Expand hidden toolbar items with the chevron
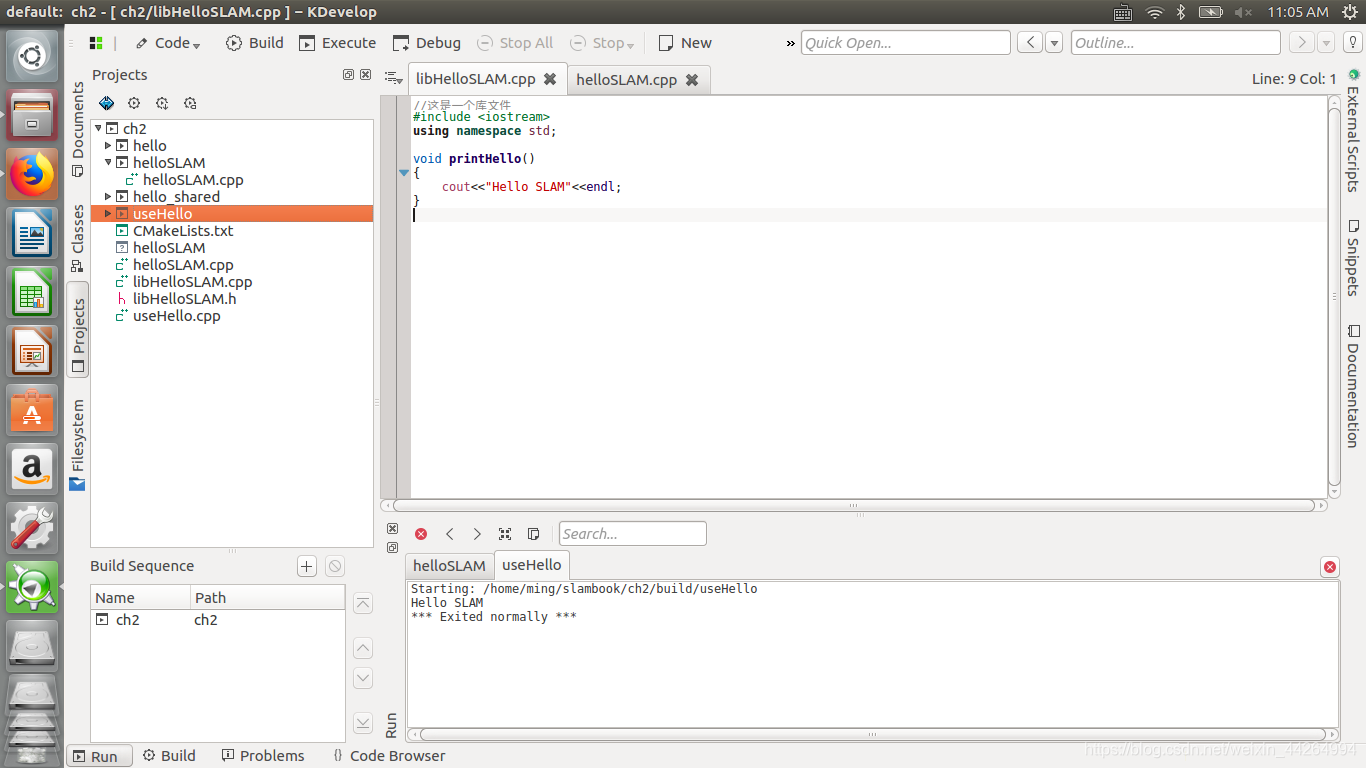1366x768 pixels. pyautogui.click(x=791, y=43)
